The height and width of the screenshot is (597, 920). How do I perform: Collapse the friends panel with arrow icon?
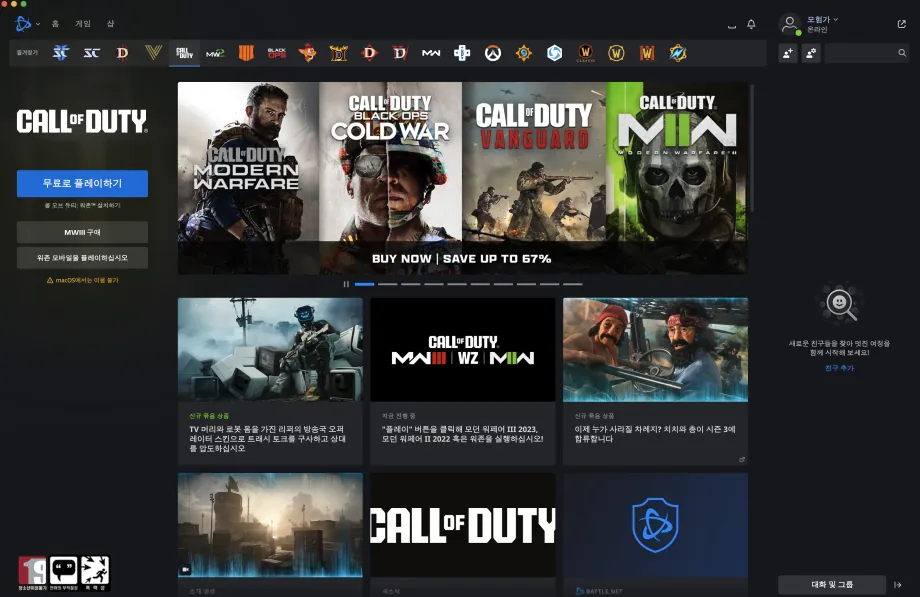click(898, 585)
